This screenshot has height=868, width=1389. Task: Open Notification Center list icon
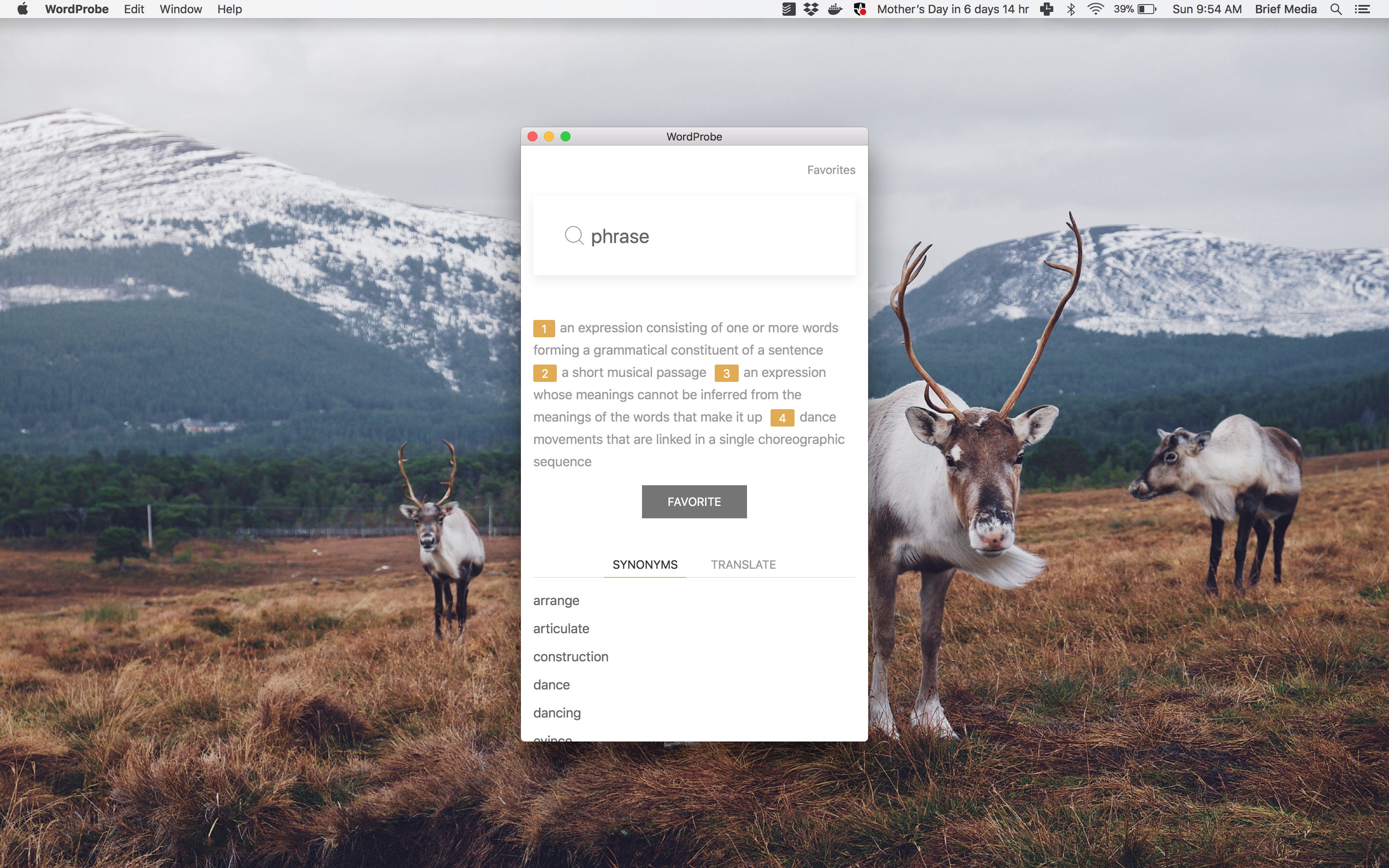click(1363, 9)
